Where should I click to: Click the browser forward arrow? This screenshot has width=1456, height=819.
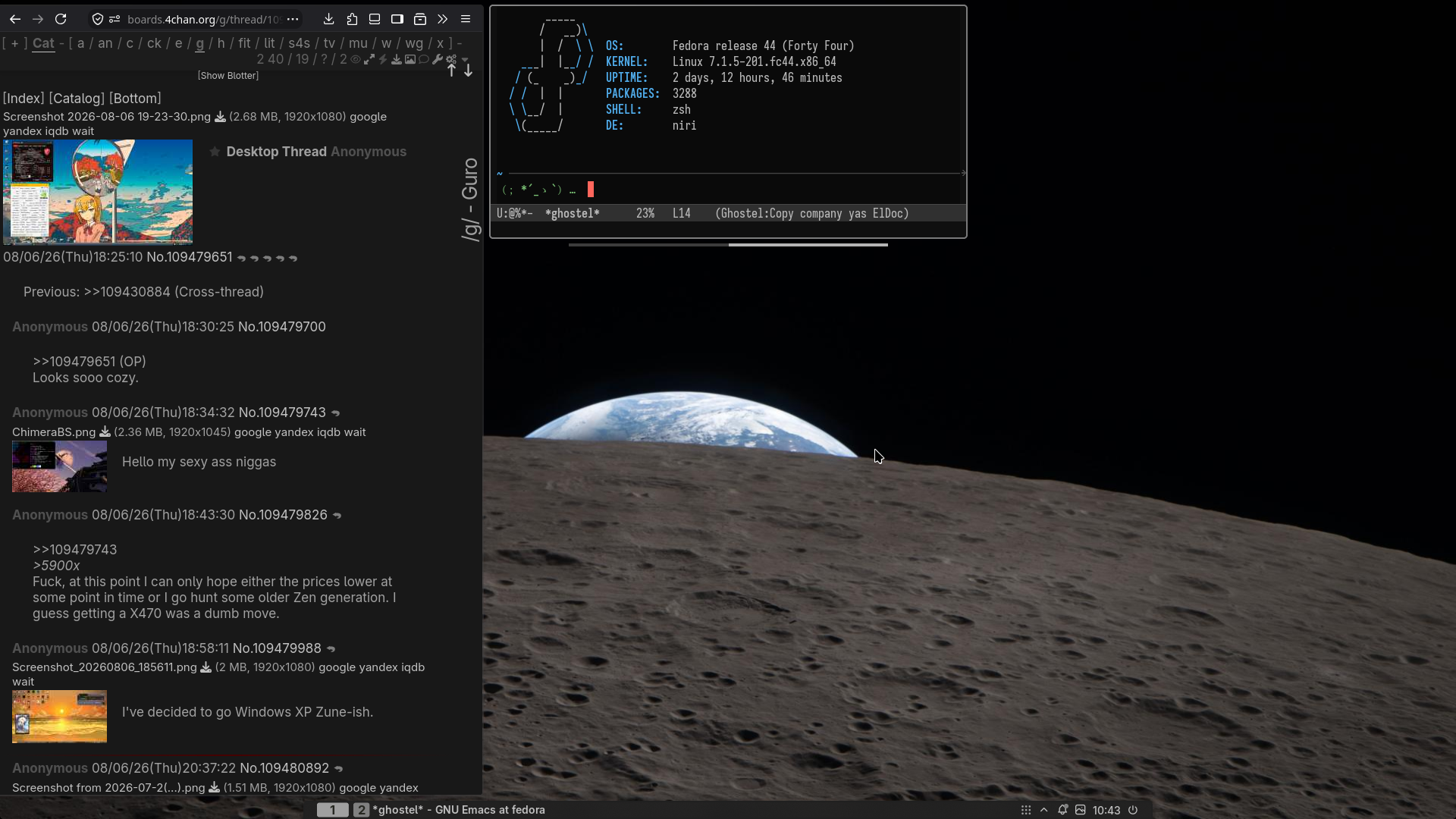pos(38,19)
